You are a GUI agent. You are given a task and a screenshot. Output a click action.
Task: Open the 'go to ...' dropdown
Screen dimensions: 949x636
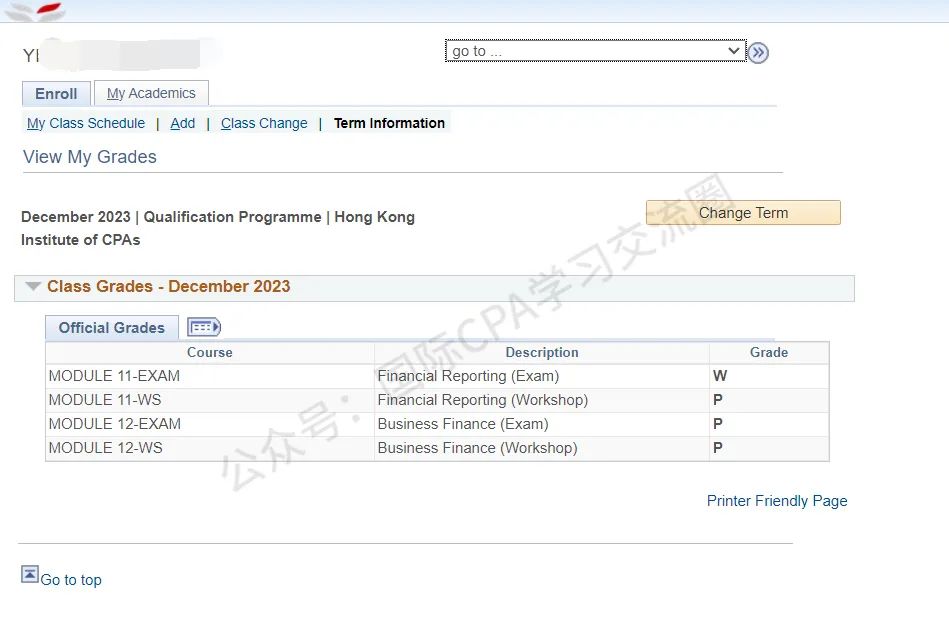coord(596,51)
